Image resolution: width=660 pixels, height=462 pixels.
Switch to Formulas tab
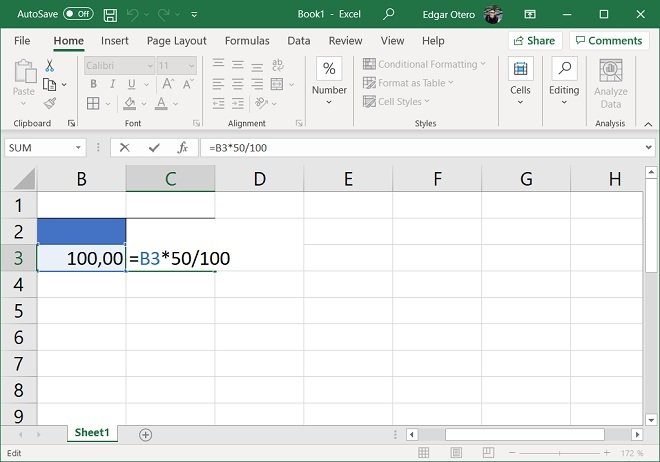(x=247, y=41)
